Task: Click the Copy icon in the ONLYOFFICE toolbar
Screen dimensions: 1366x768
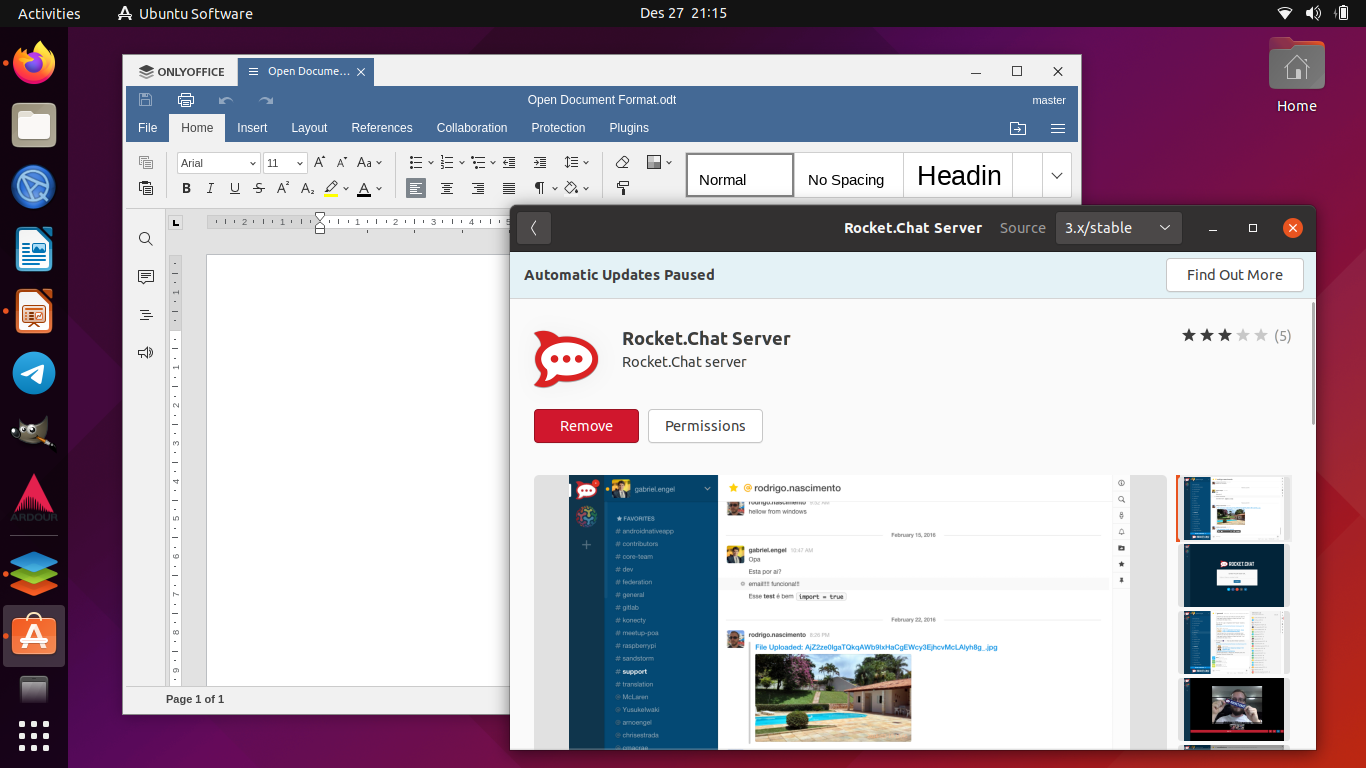Action: pyautogui.click(x=146, y=162)
